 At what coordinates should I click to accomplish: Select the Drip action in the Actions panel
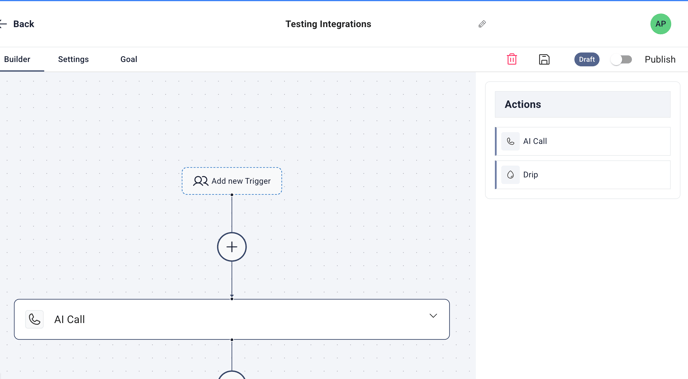pos(583,175)
